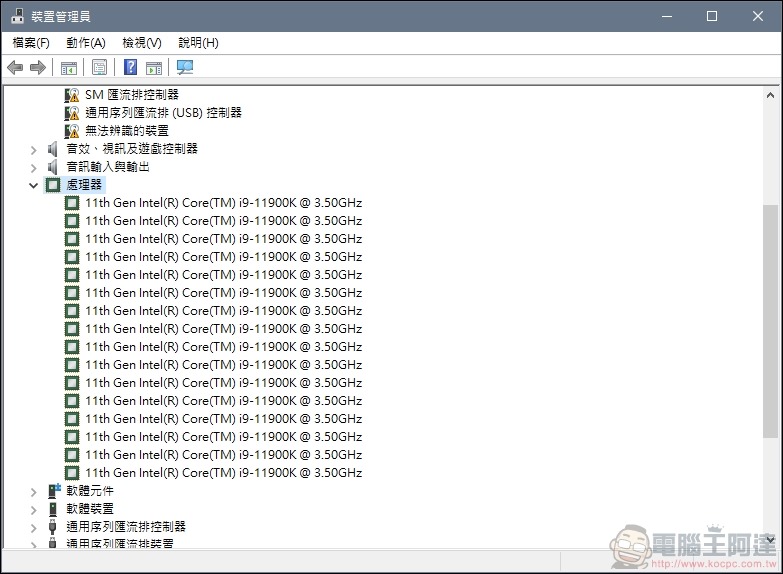Click the blue Help question mark icon

(130, 67)
